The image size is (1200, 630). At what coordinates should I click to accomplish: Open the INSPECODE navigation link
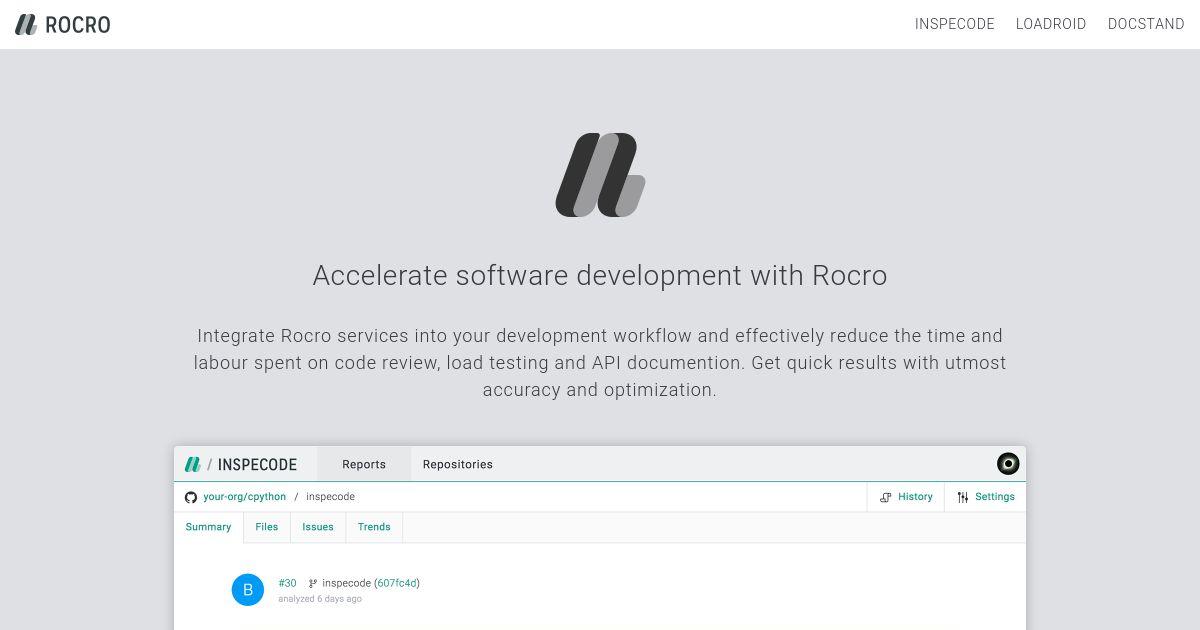click(x=954, y=24)
